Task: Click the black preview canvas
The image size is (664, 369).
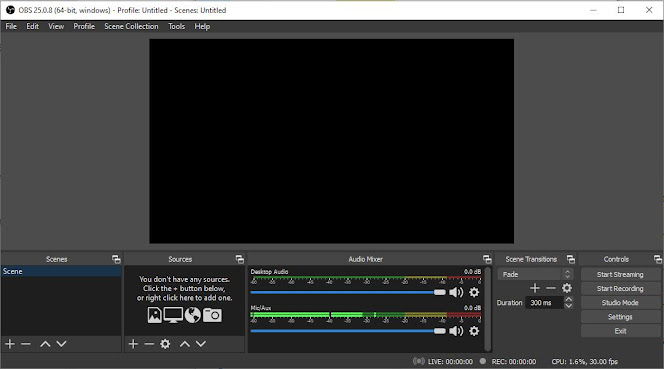Action: tap(332, 141)
